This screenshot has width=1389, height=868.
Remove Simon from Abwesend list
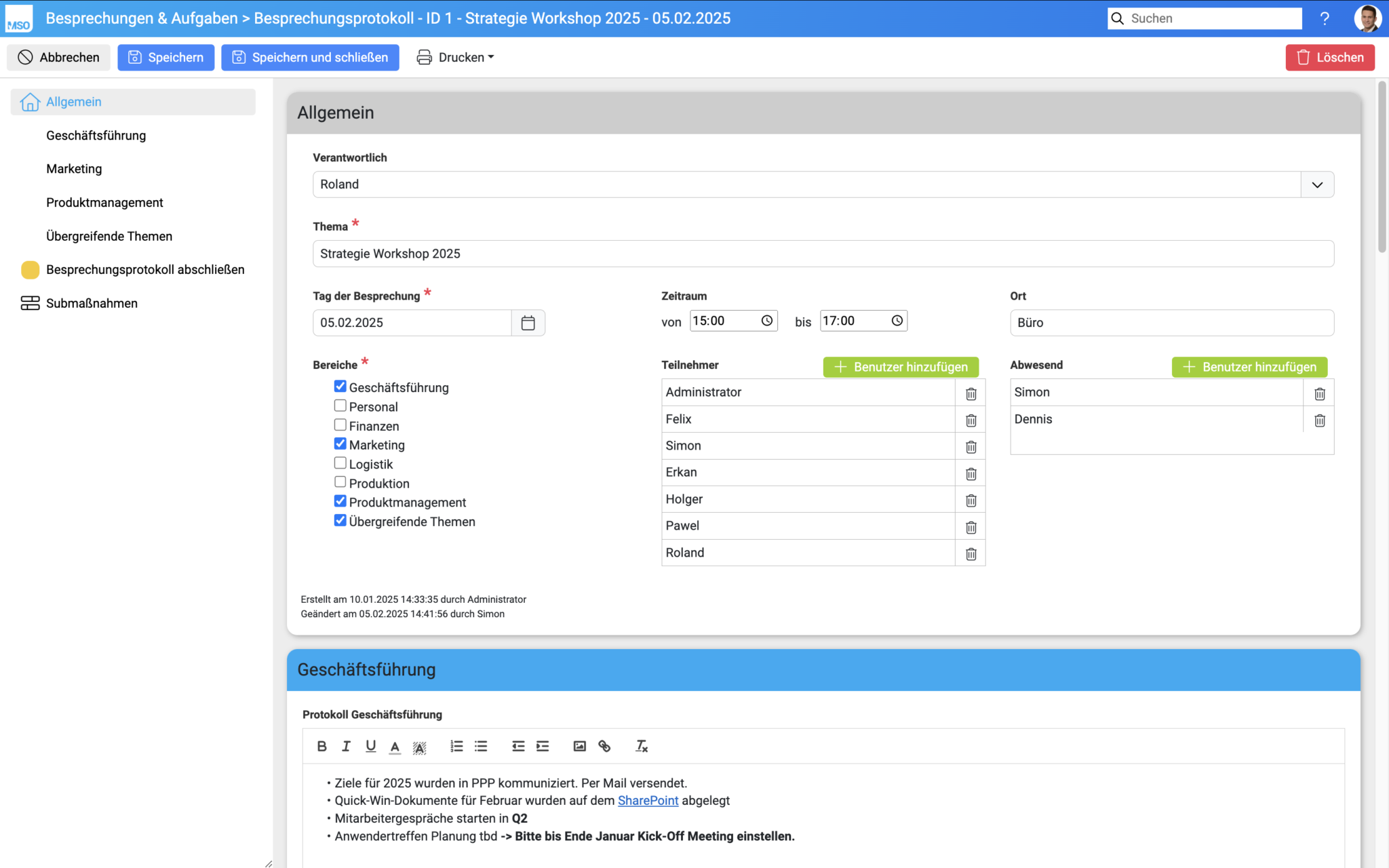pos(1319,393)
